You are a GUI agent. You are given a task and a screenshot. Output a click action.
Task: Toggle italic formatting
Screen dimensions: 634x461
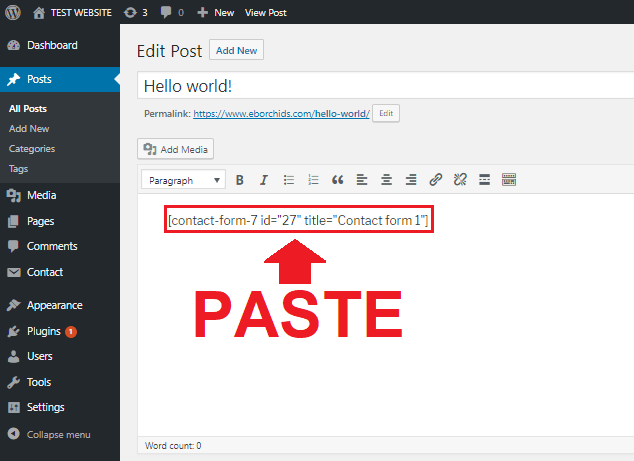264,180
